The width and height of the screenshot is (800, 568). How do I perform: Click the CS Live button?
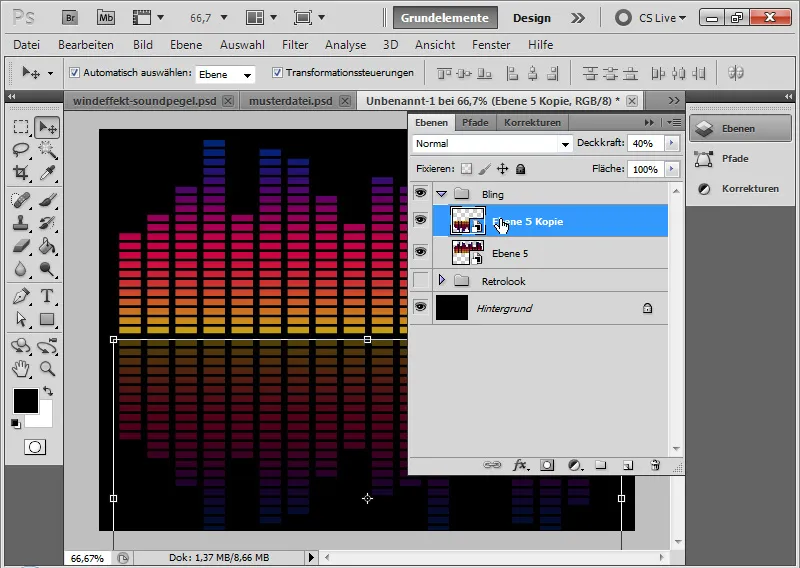[650, 18]
